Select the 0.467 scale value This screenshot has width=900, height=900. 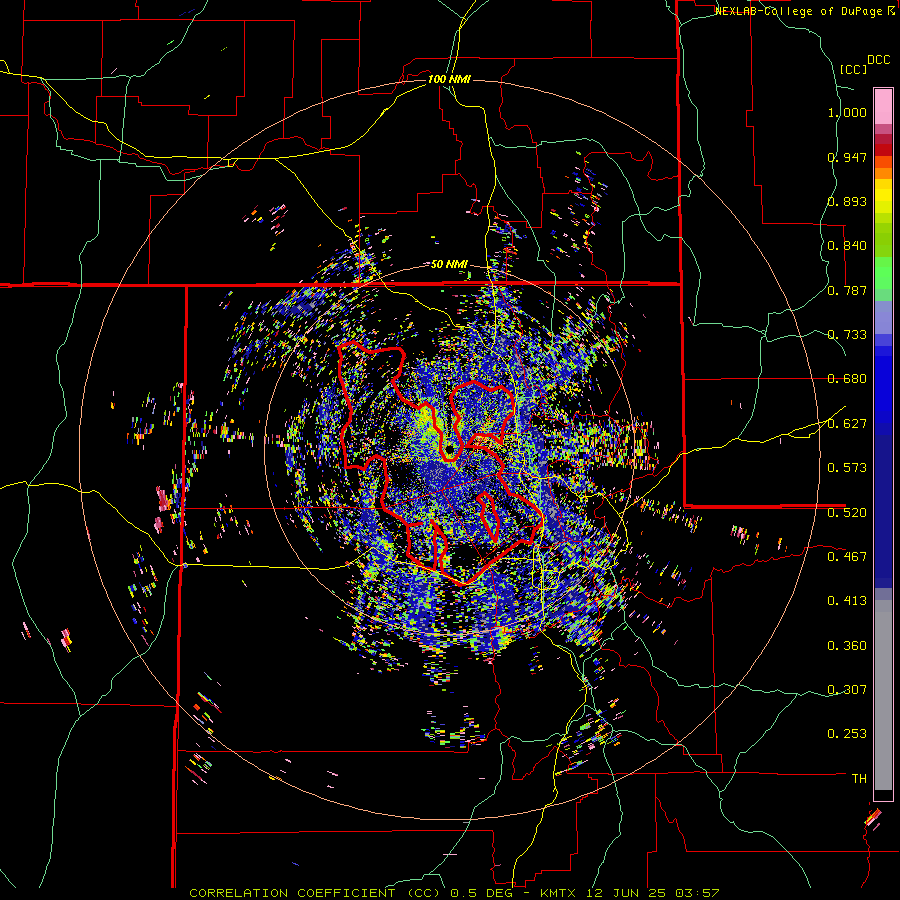pyautogui.click(x=847, y=557)
